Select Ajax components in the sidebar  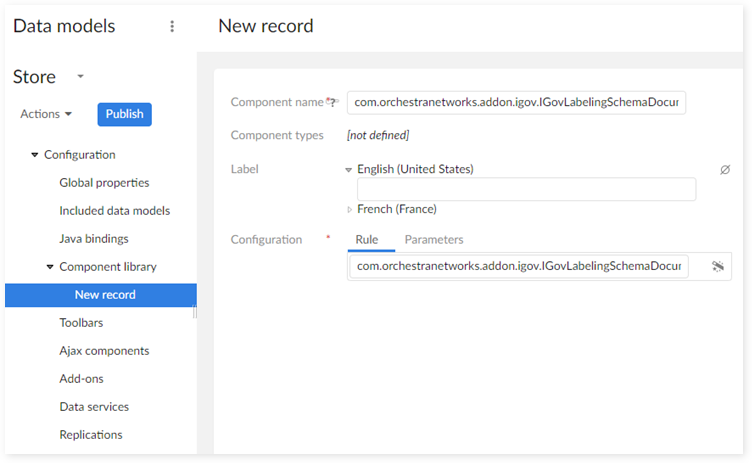pos(104,351)
